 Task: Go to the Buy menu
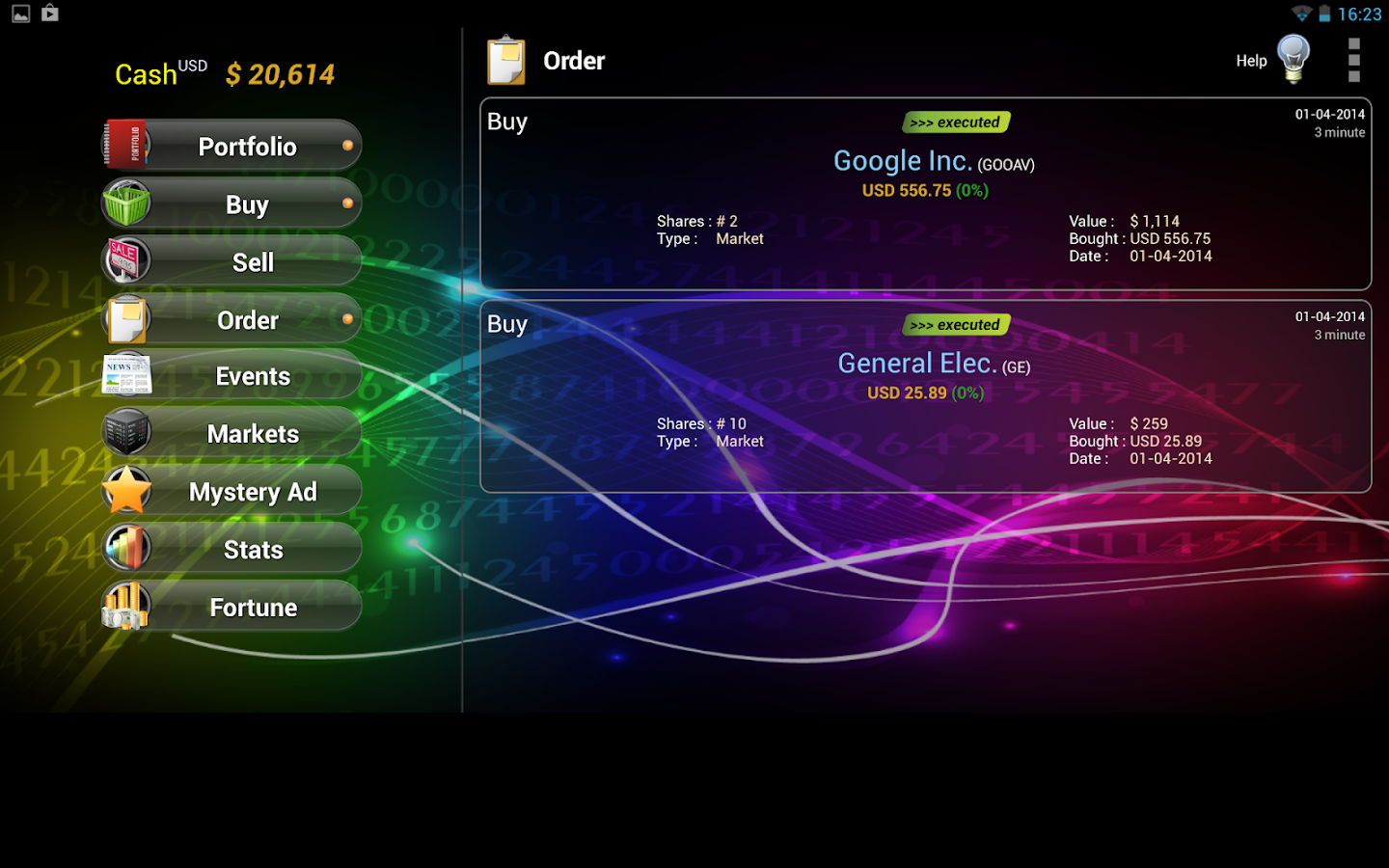click(231, 203)
